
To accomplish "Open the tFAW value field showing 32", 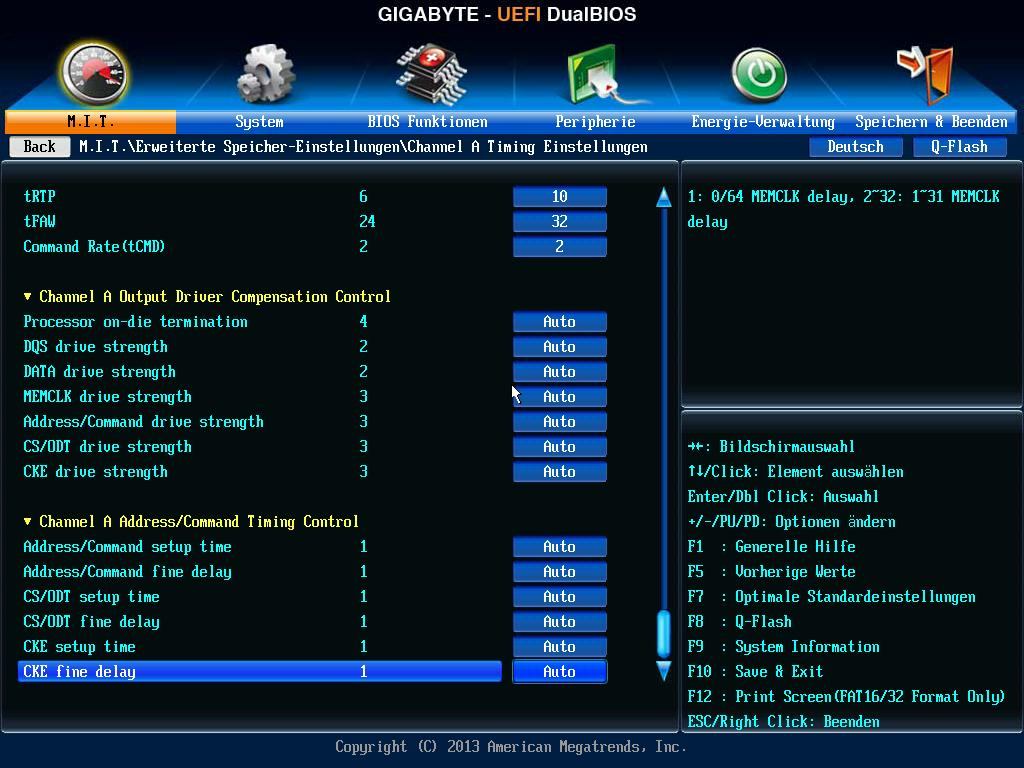I will (x=560, y=221).
